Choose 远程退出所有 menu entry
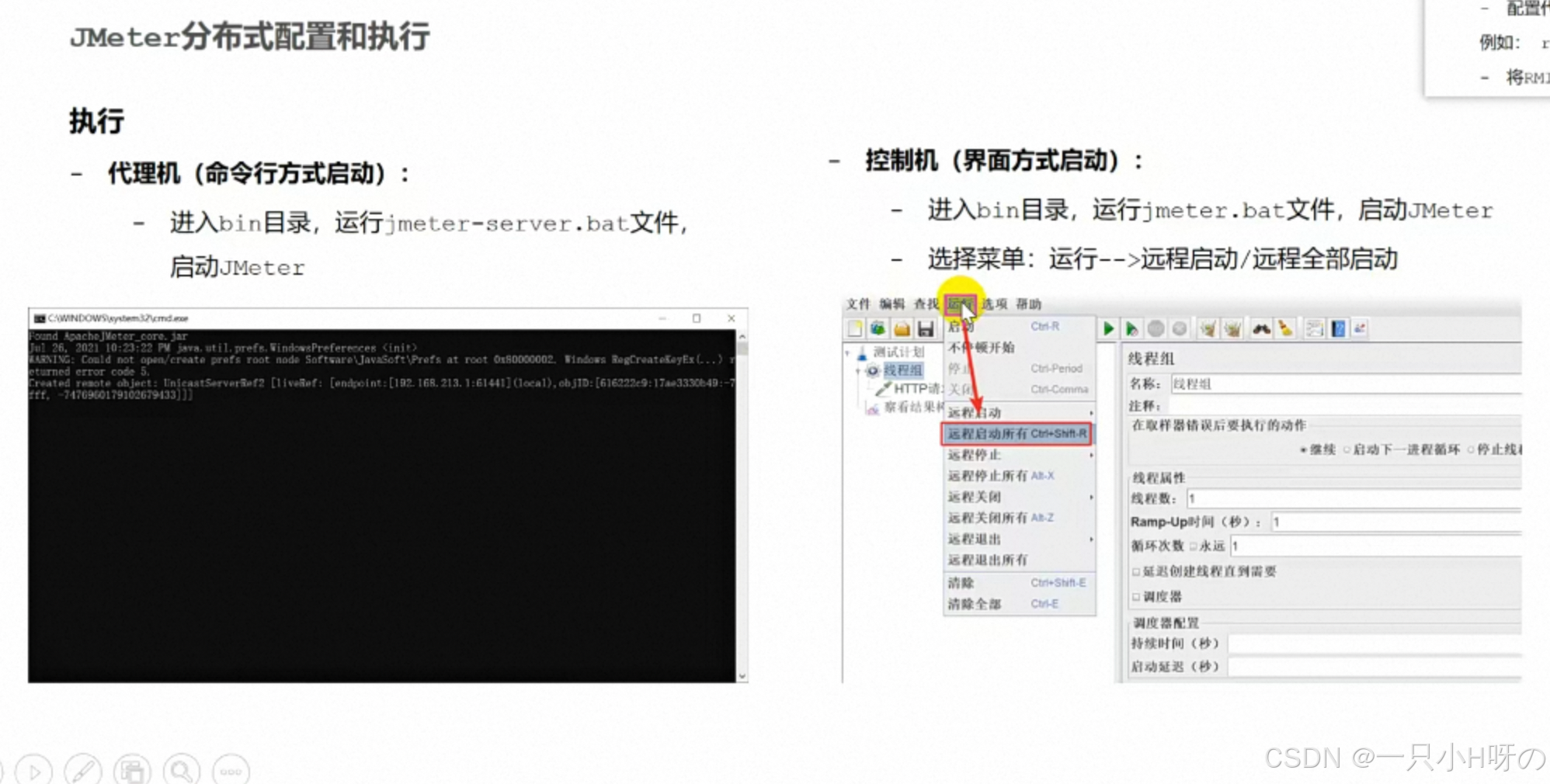1550x784 pixels. [1019, 560]
